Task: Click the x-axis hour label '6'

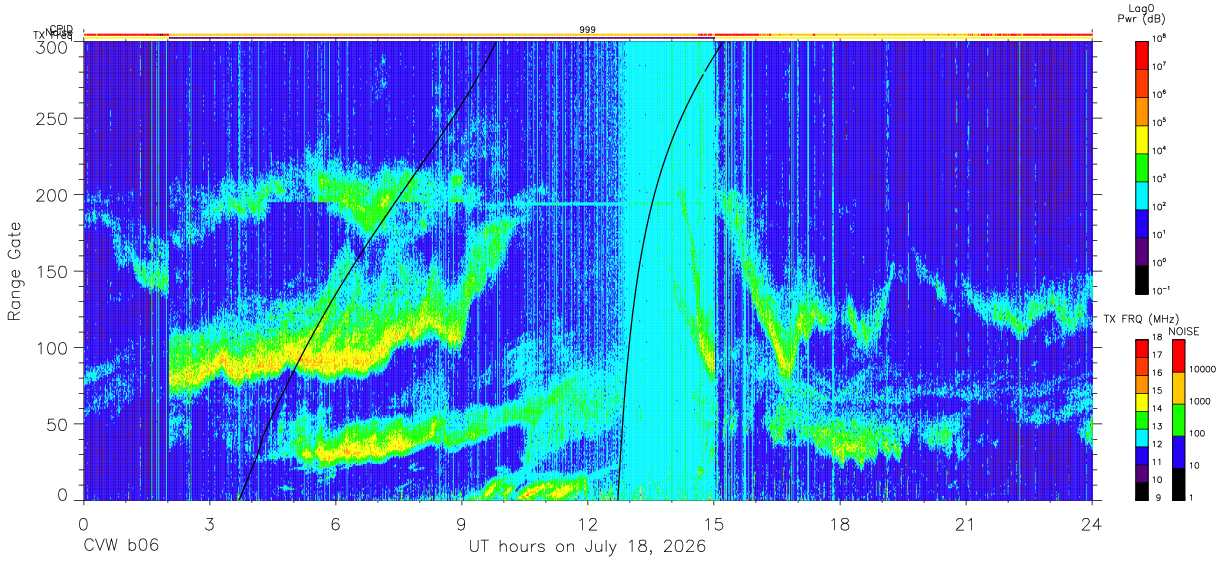Action: tap(335, 523)
